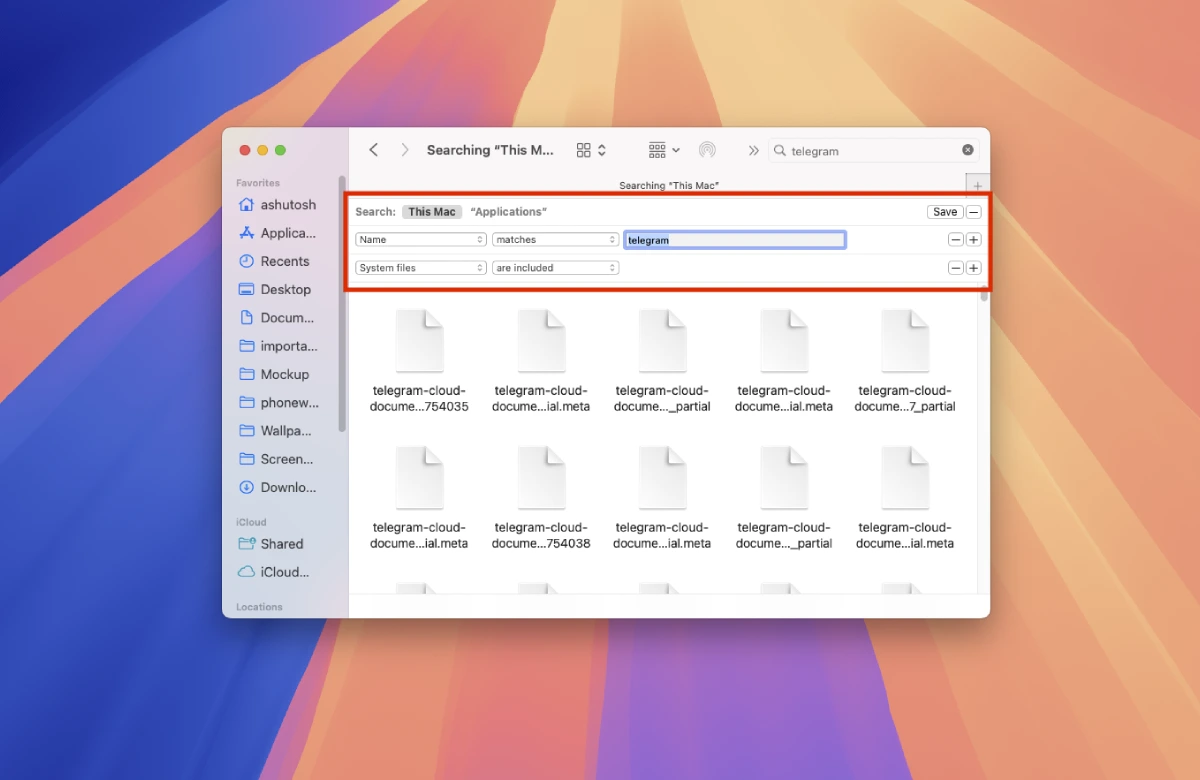This screenshot has width=1200, height=780.
Task: Select file telegram-cloud-docume...754038
Action: click(541, 498)
